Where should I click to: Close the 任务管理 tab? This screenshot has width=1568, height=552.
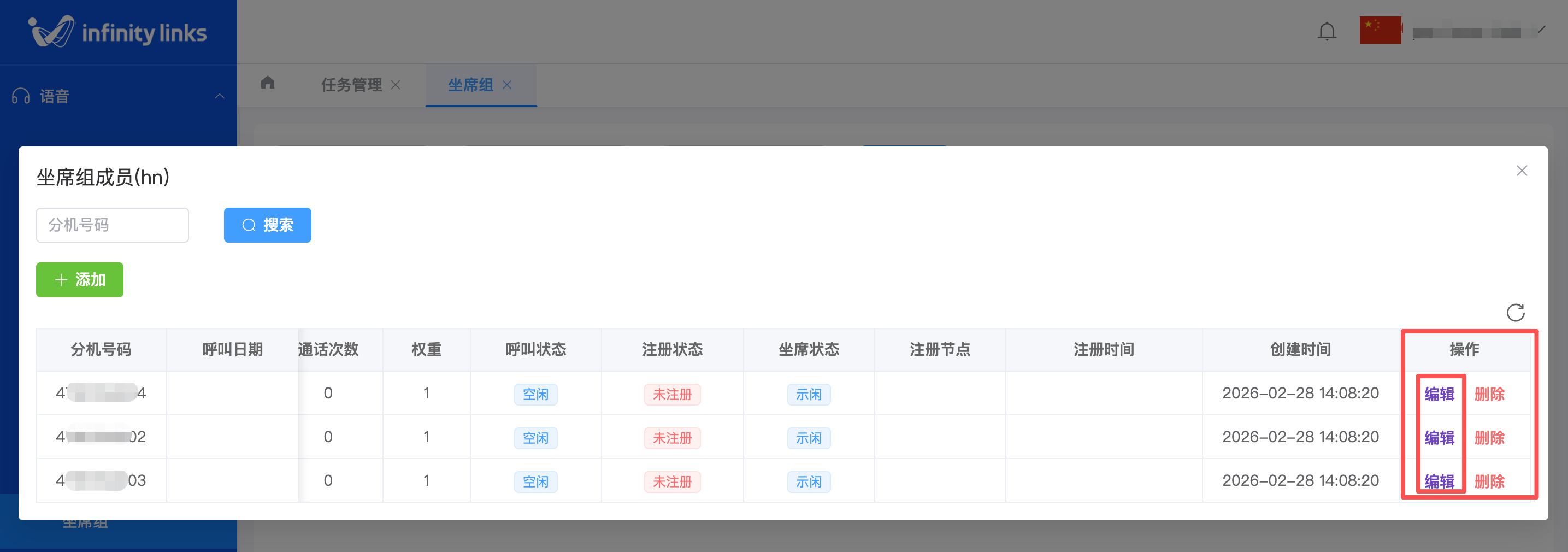click(x=396, y=85)
